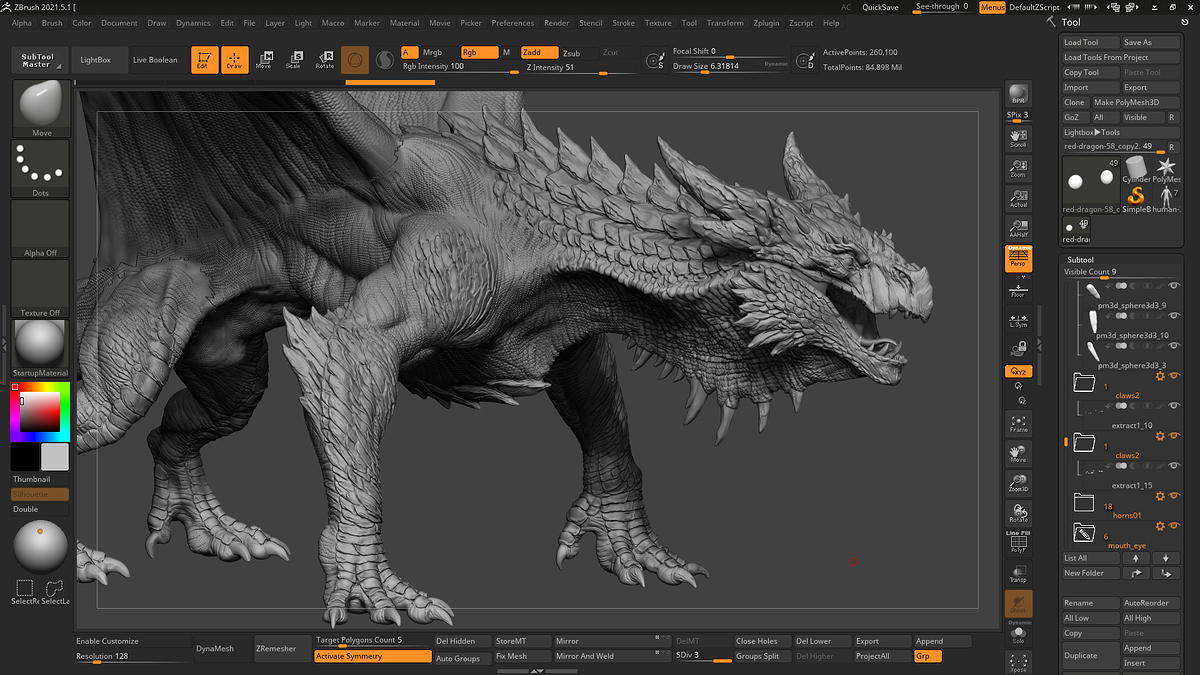This screenshot has height=675, width=1200.
Task: Open the Zplugin menu
Action: [766, 23]
